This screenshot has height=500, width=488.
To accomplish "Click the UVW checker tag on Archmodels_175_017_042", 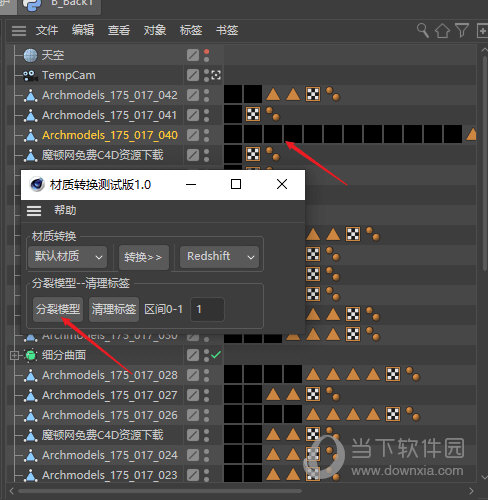I will (313, 94).
